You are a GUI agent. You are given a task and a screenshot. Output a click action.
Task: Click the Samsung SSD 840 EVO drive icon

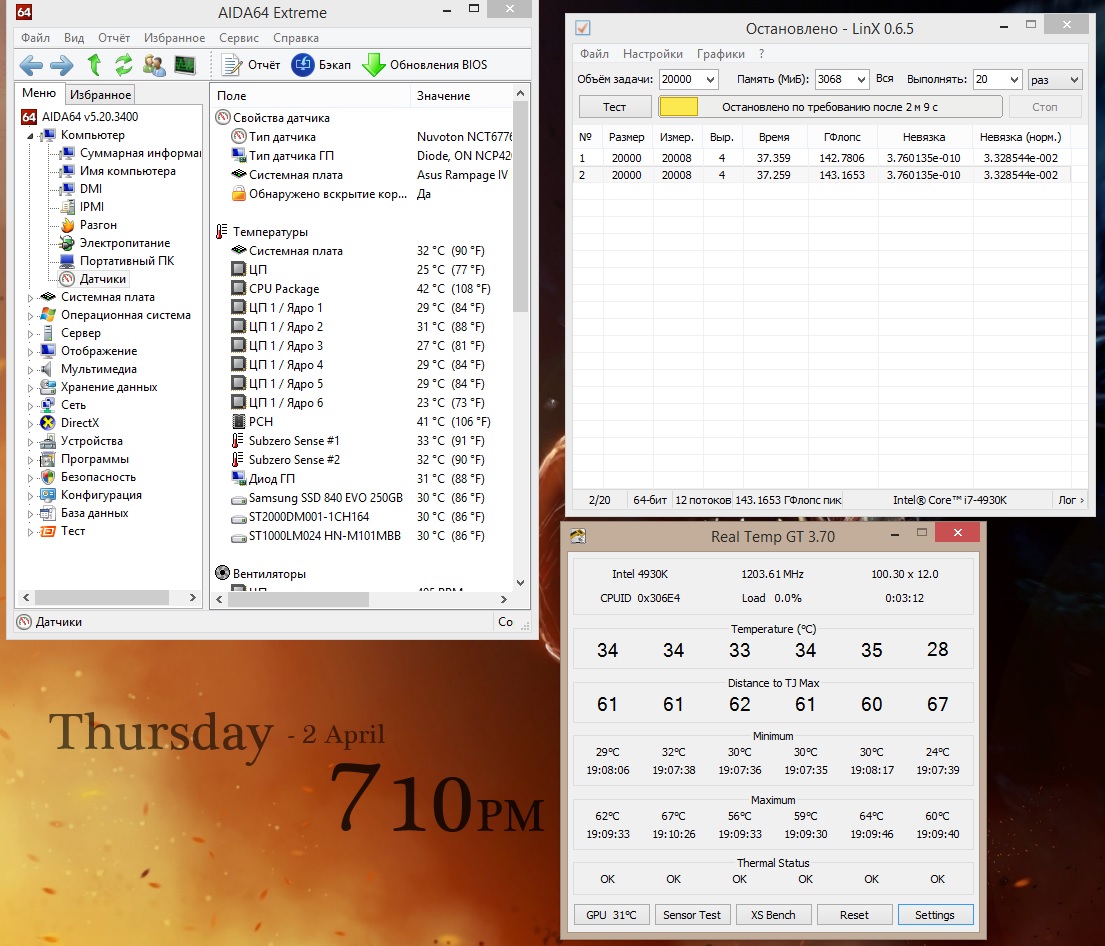[238, 498]
